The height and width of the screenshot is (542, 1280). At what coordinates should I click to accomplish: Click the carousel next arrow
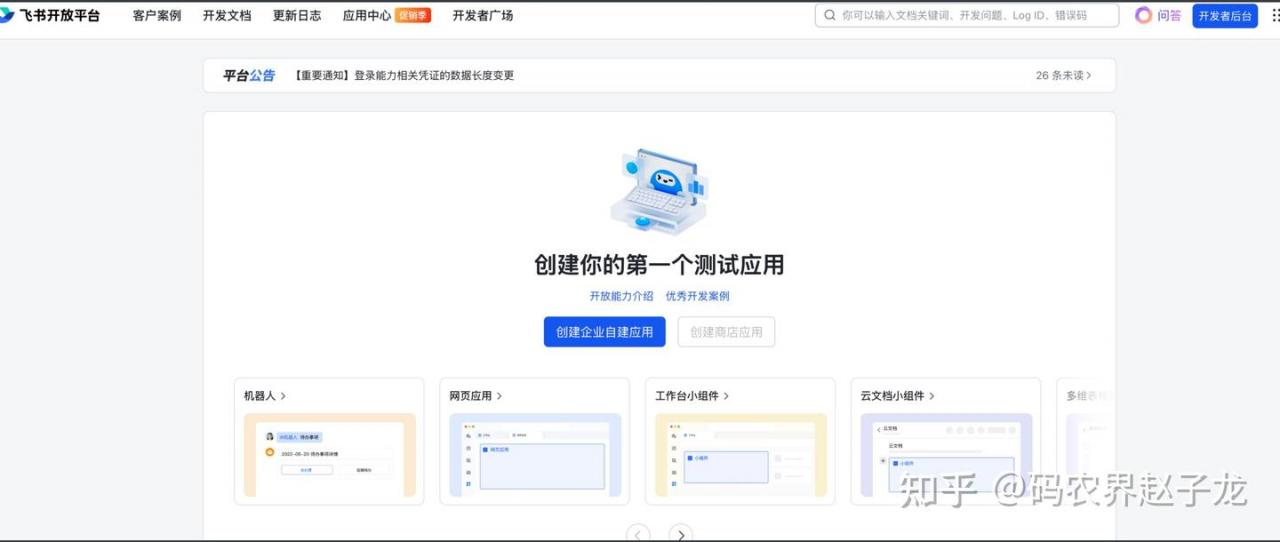[x=681, y=533]
